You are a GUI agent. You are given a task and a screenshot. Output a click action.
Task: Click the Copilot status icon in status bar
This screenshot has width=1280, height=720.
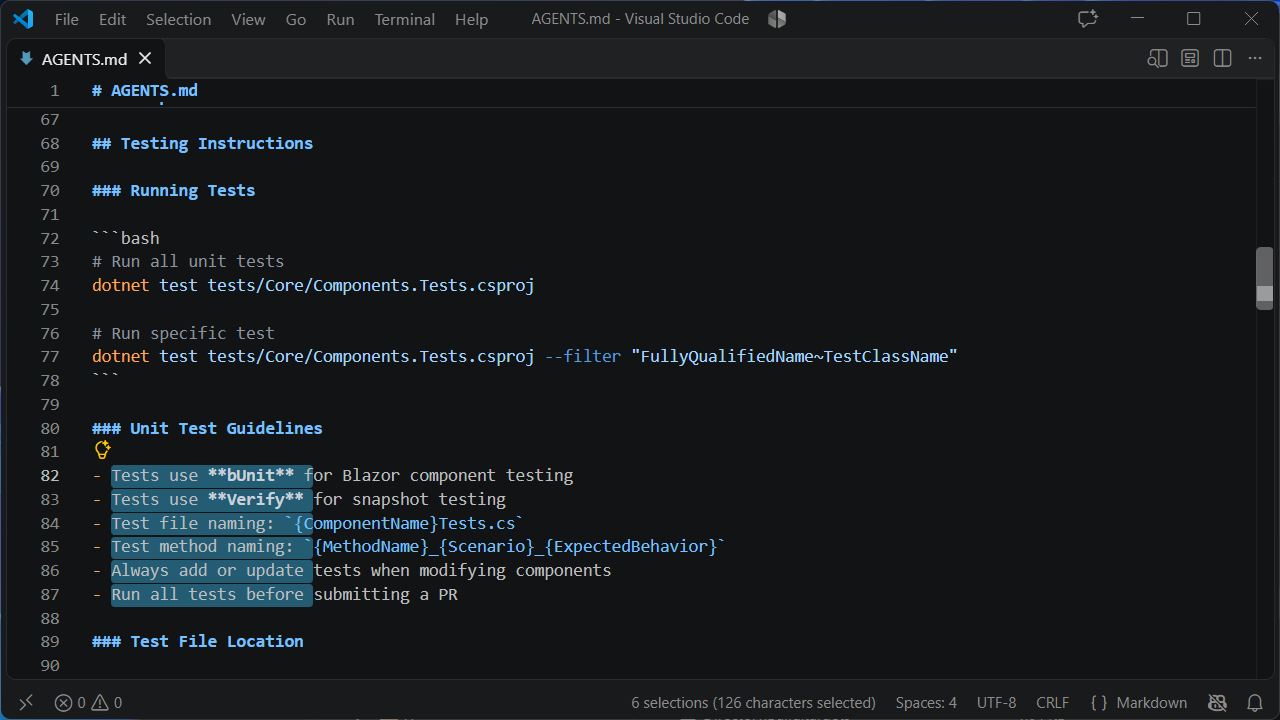[x=1217, y=703]
